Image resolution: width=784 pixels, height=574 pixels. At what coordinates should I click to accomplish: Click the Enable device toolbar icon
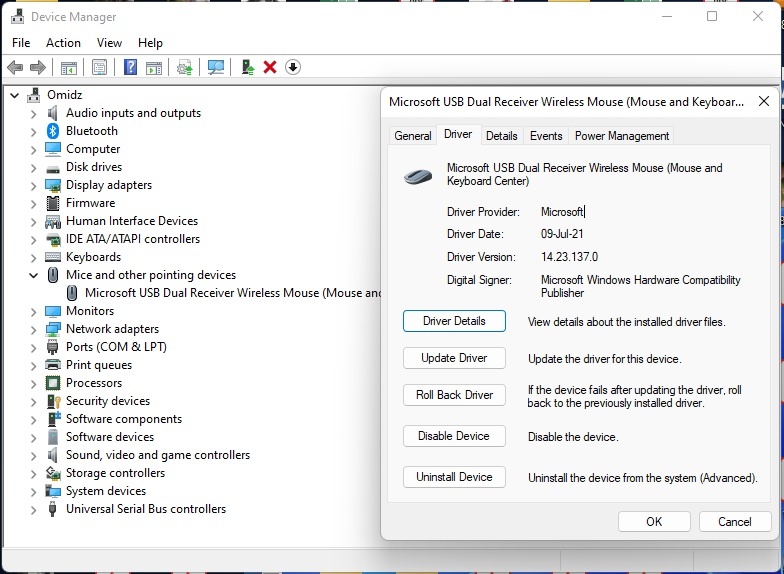point(247,67)
